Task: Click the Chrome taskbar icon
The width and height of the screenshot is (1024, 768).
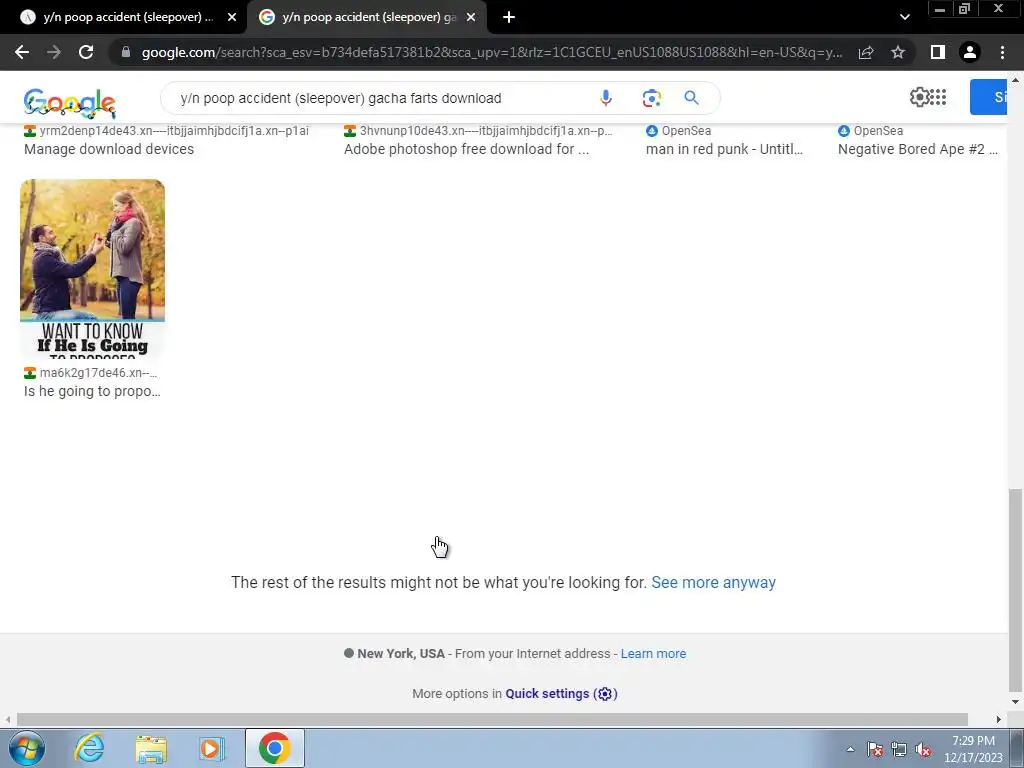Action: [x=275, y=748]
